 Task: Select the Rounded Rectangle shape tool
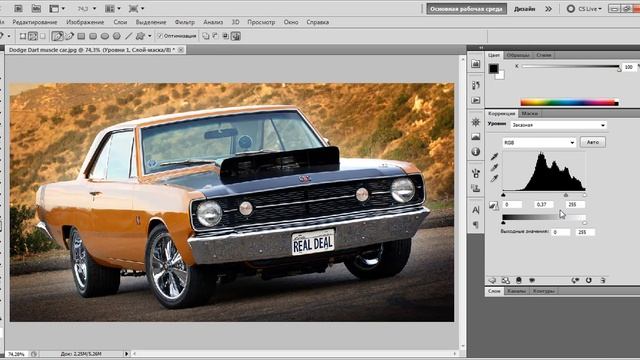(x=93, y=36)
